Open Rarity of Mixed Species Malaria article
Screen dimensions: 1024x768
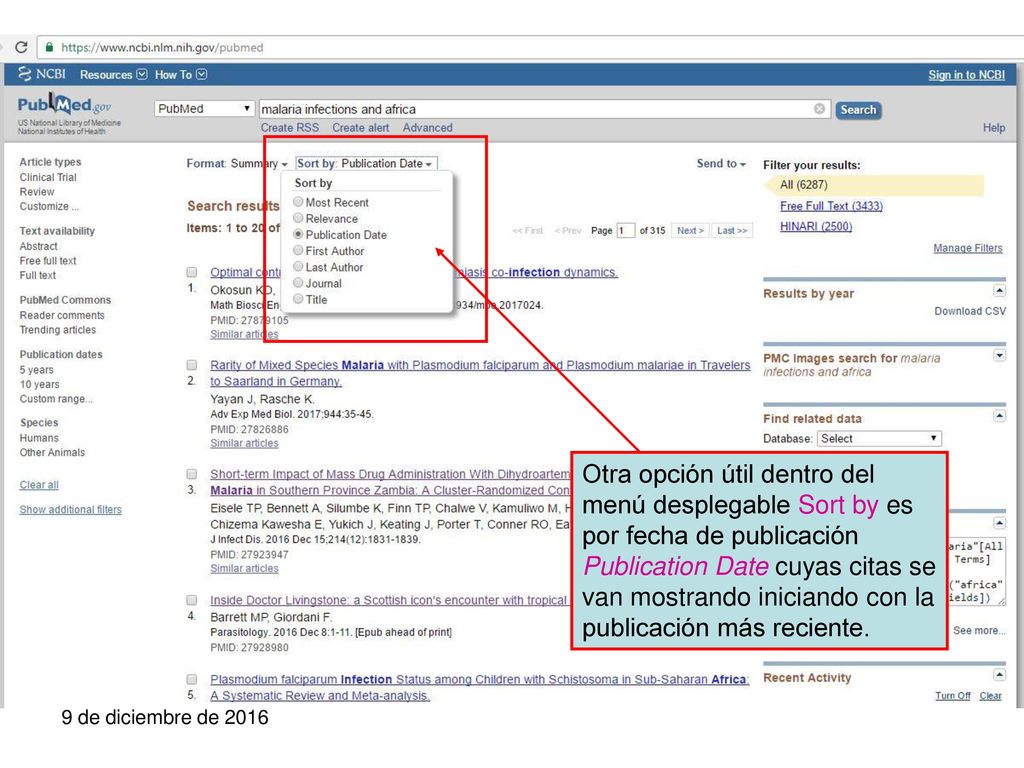point(480,373)
